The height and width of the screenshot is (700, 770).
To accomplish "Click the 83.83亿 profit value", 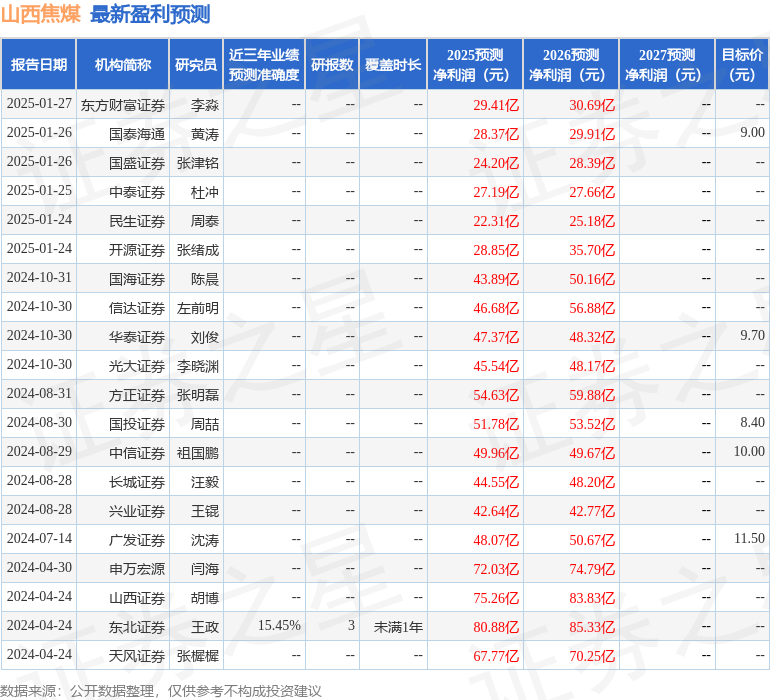I will (x=592, y=598).
